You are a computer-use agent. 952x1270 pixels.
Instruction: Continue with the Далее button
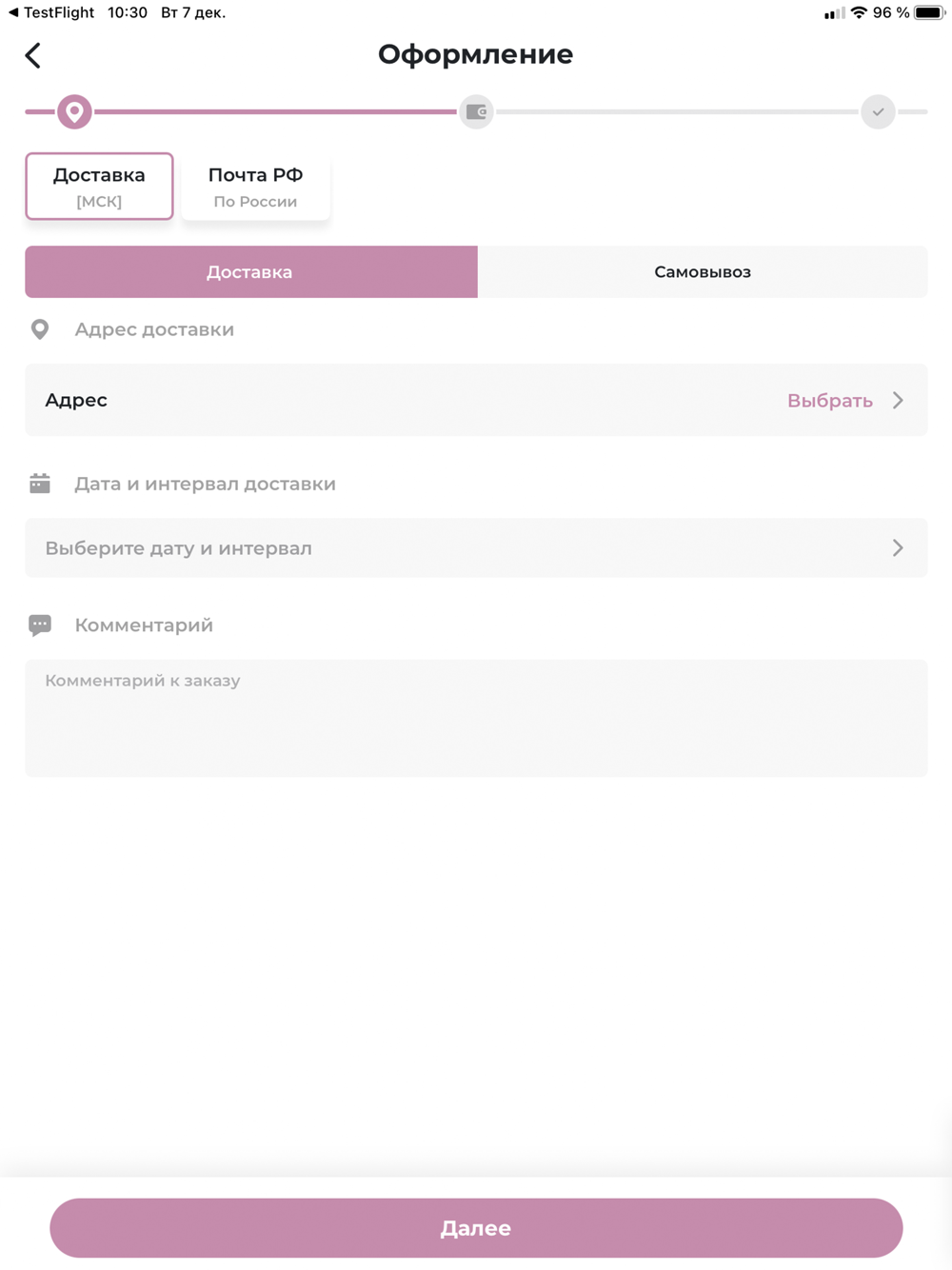point(476,1228)
